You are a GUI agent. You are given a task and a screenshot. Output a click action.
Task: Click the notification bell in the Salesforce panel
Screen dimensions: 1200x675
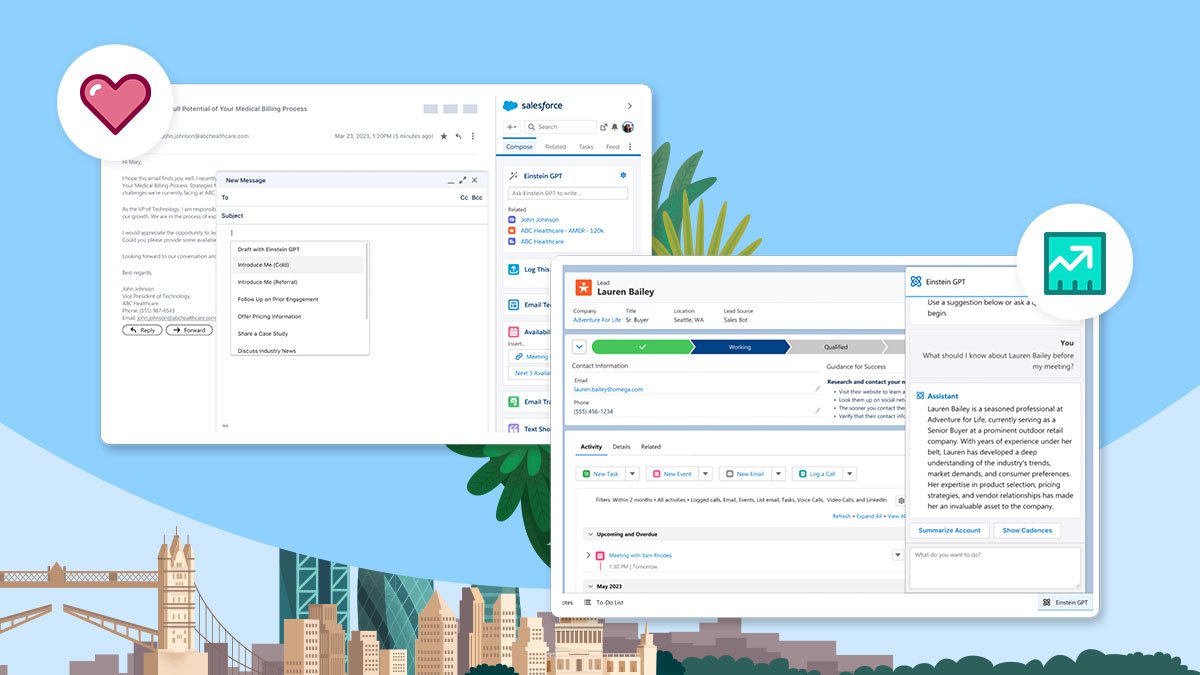[x=614, y=127]
